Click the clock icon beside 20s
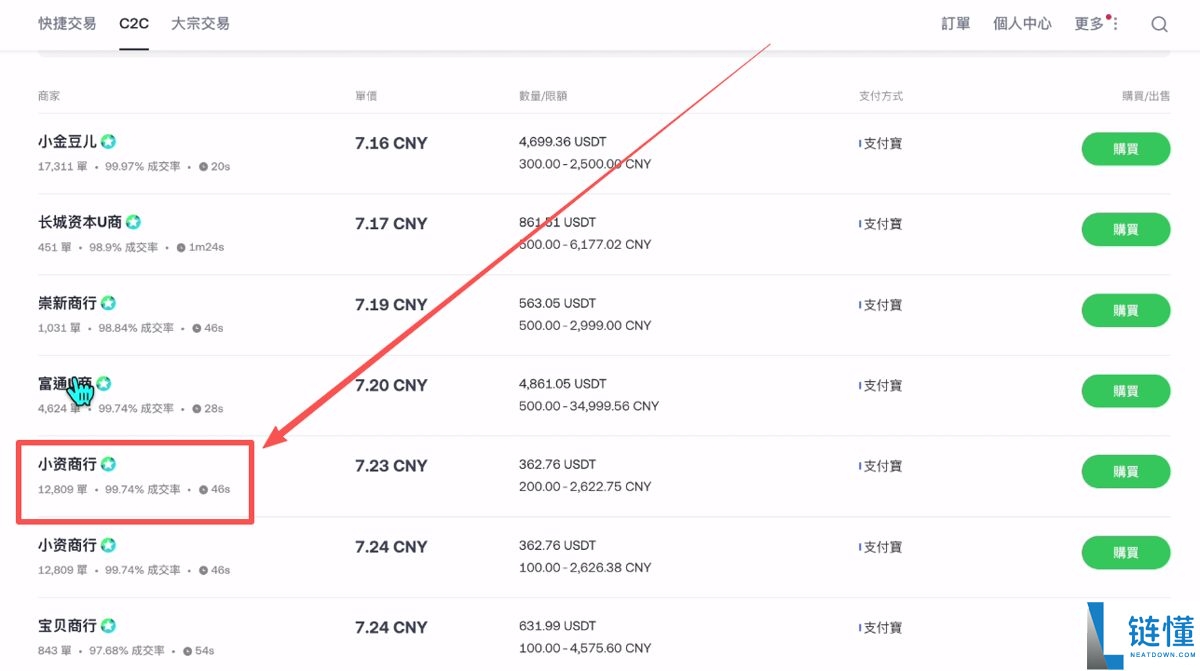 pyautogui.click(x=203, y=167)
